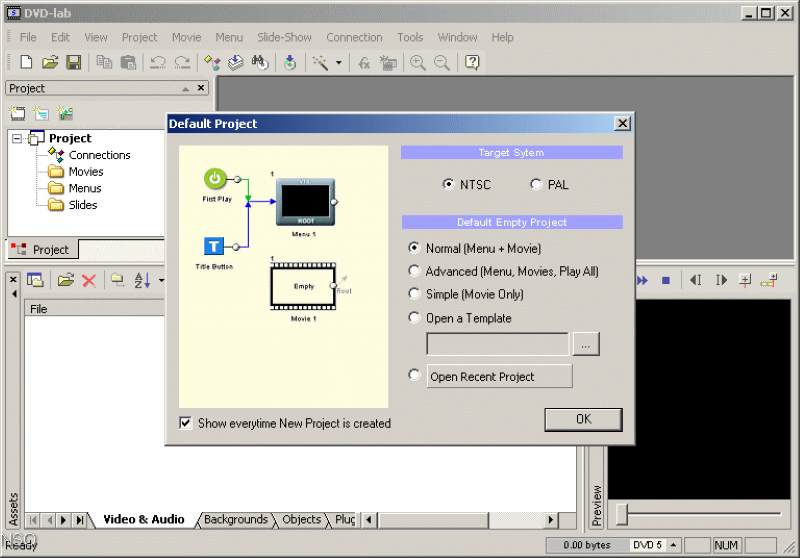Open the DVD 5 size dropdown arrow
The width and height of the screenshot is (800, 558).
tap(673, 545)
